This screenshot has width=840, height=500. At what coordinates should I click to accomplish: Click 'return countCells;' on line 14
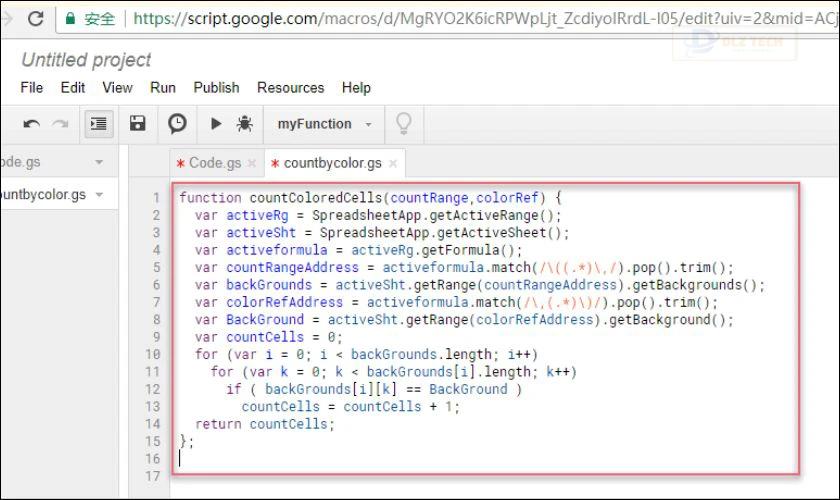pos(265,424)
